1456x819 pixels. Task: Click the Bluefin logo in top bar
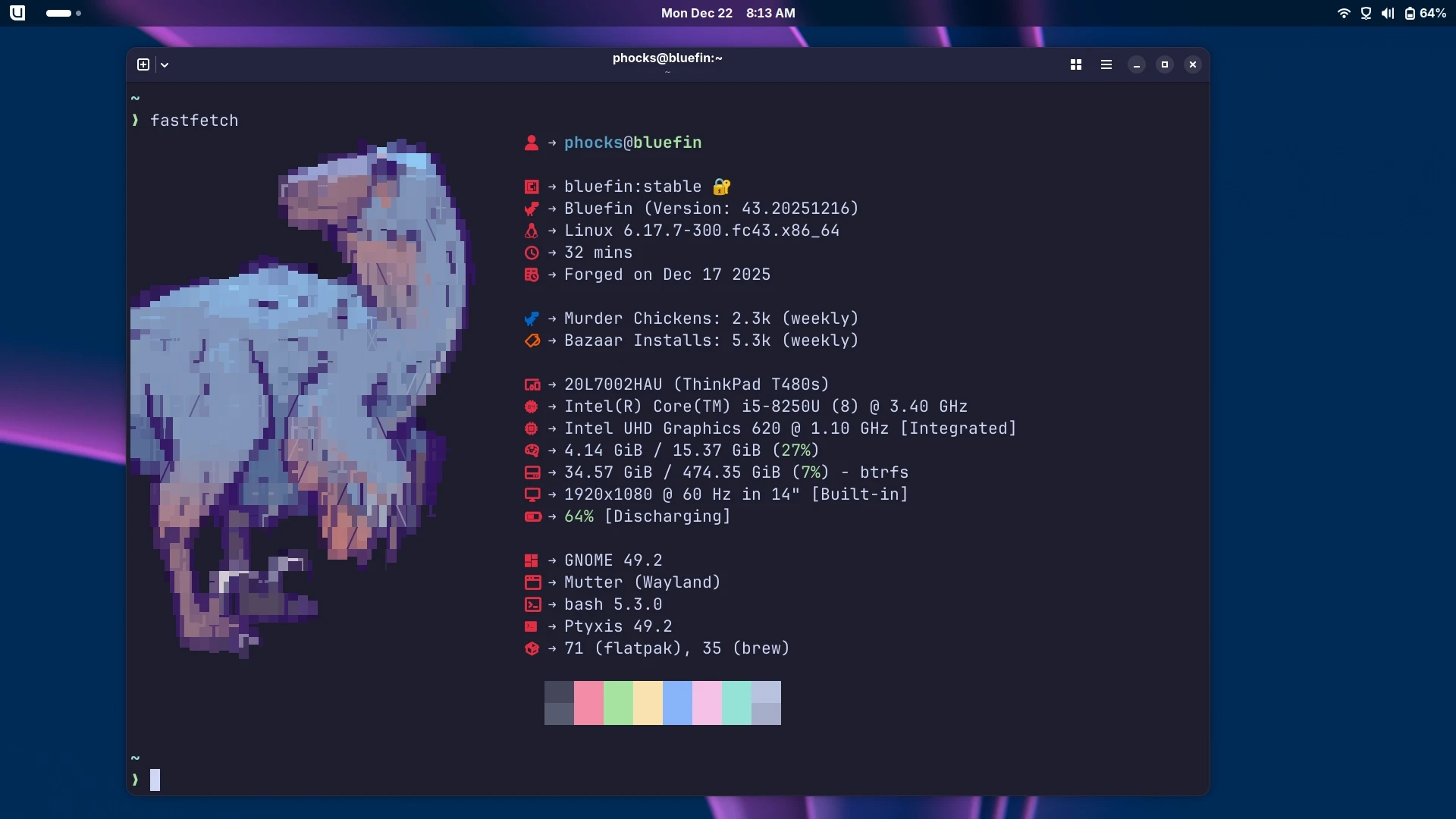point(17,13)
